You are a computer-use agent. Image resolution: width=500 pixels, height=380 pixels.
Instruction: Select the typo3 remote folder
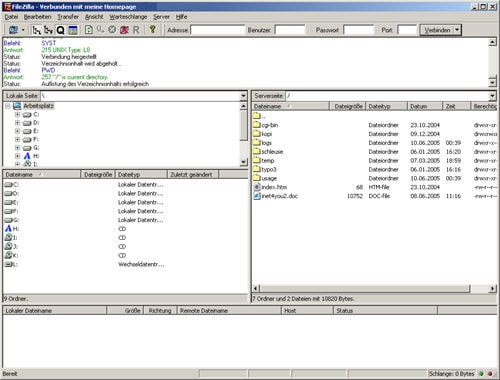point(269,169)
